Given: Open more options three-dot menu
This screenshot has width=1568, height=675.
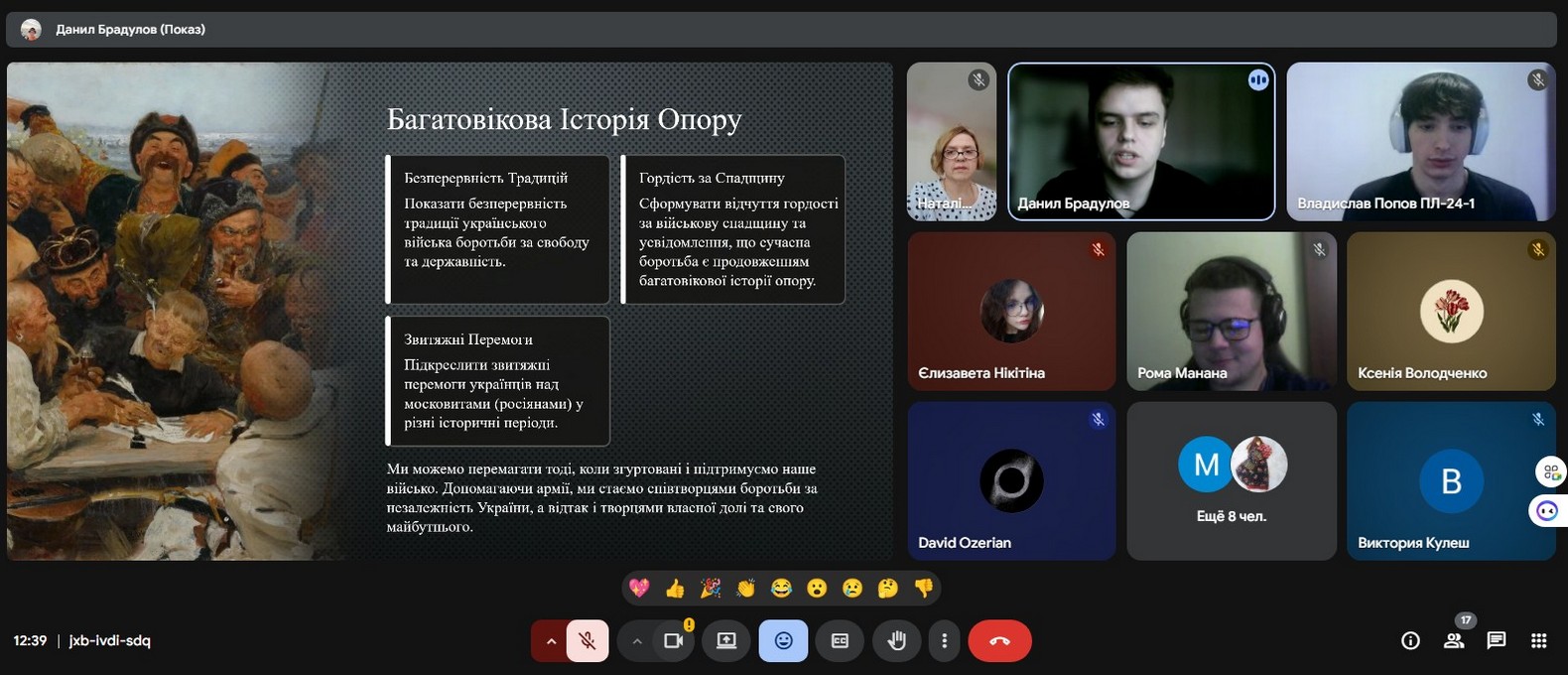Looking at the screenshot, I should point(944,641).
